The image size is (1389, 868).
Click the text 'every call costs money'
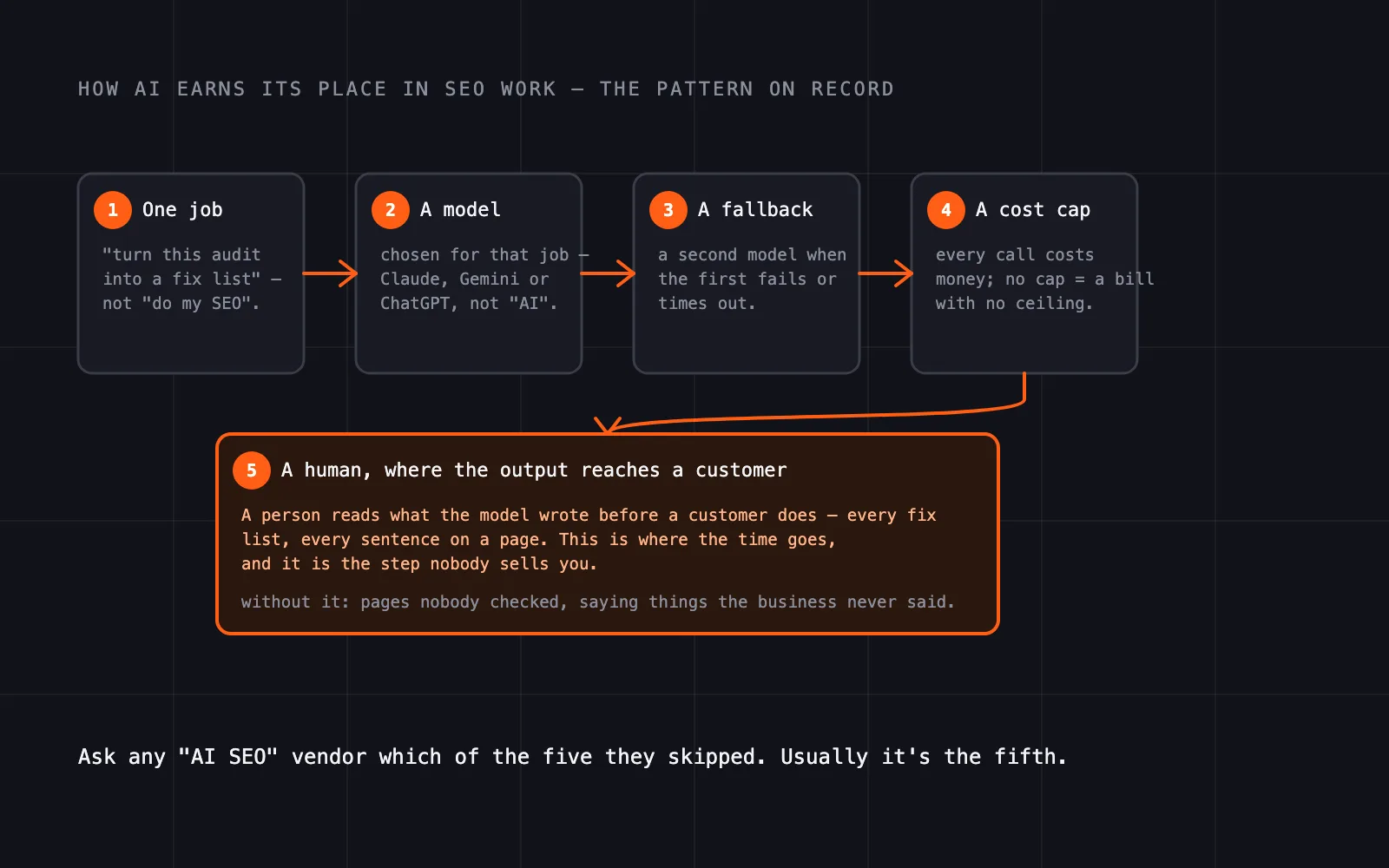coord(1015,266)
